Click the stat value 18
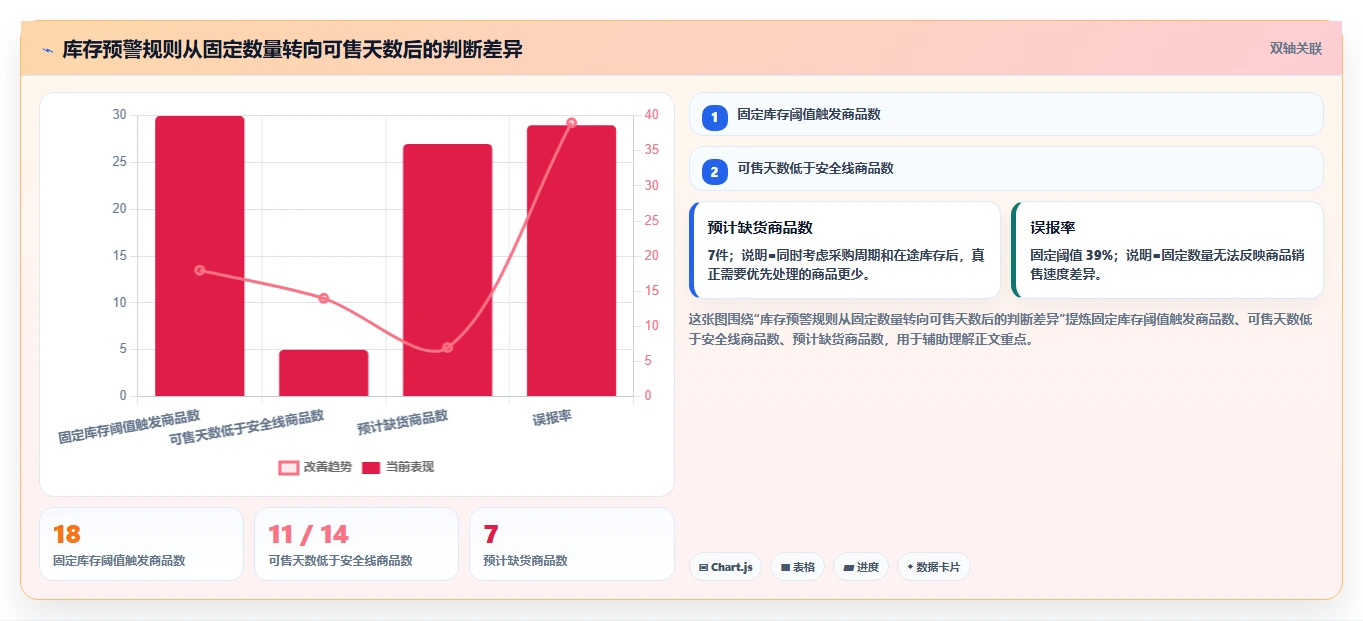Screen dimensions: 1363x621 [66, 535]
